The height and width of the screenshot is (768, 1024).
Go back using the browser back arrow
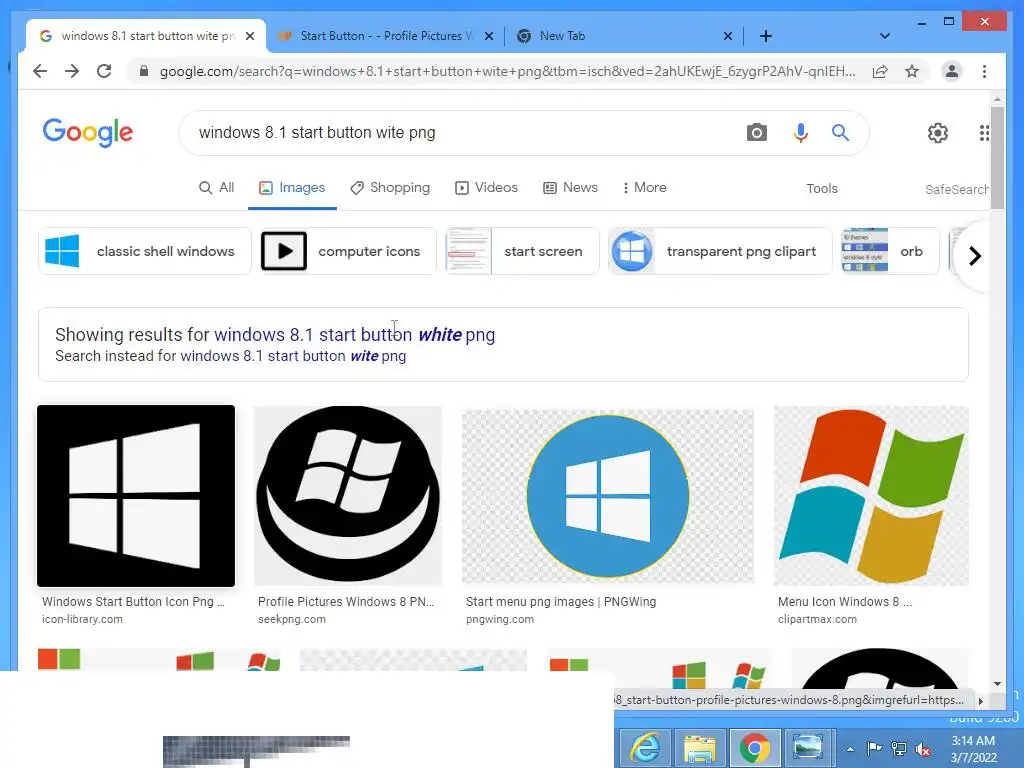(x=40, y=71)
